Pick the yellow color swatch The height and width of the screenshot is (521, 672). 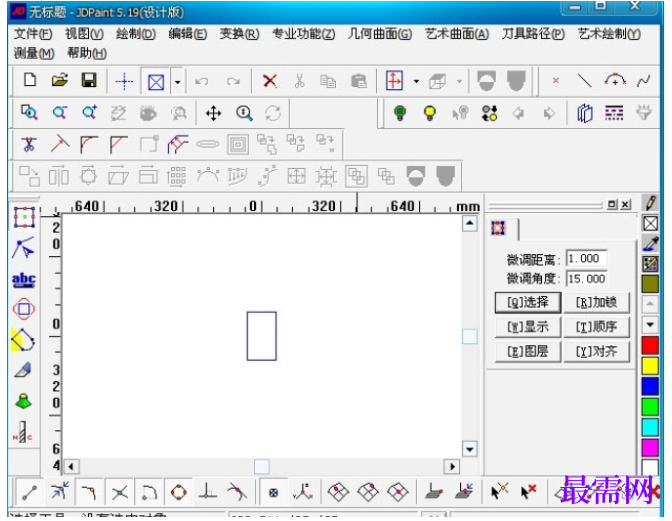point(650,366)
